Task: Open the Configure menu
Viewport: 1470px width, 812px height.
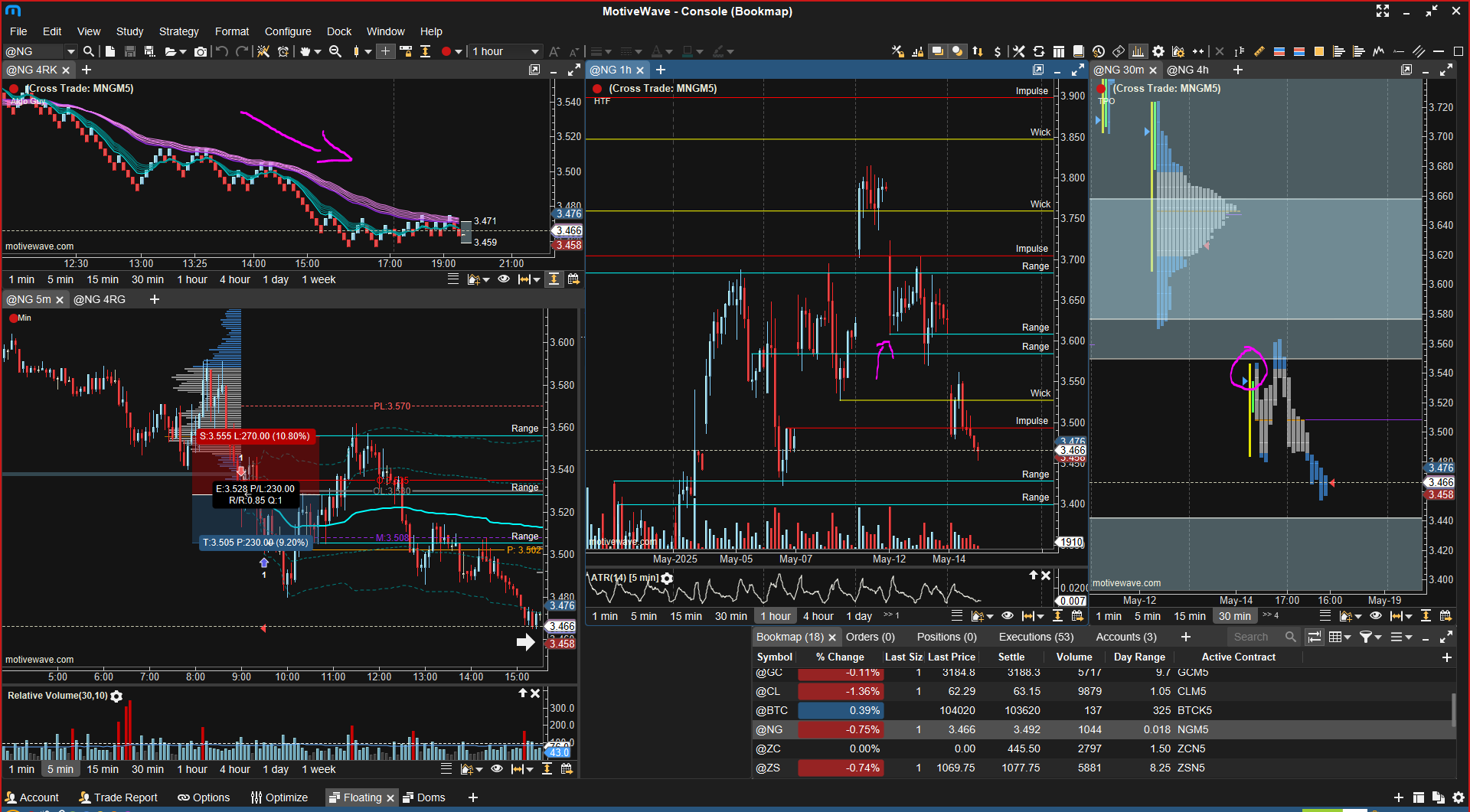Action: coord(288,31)
